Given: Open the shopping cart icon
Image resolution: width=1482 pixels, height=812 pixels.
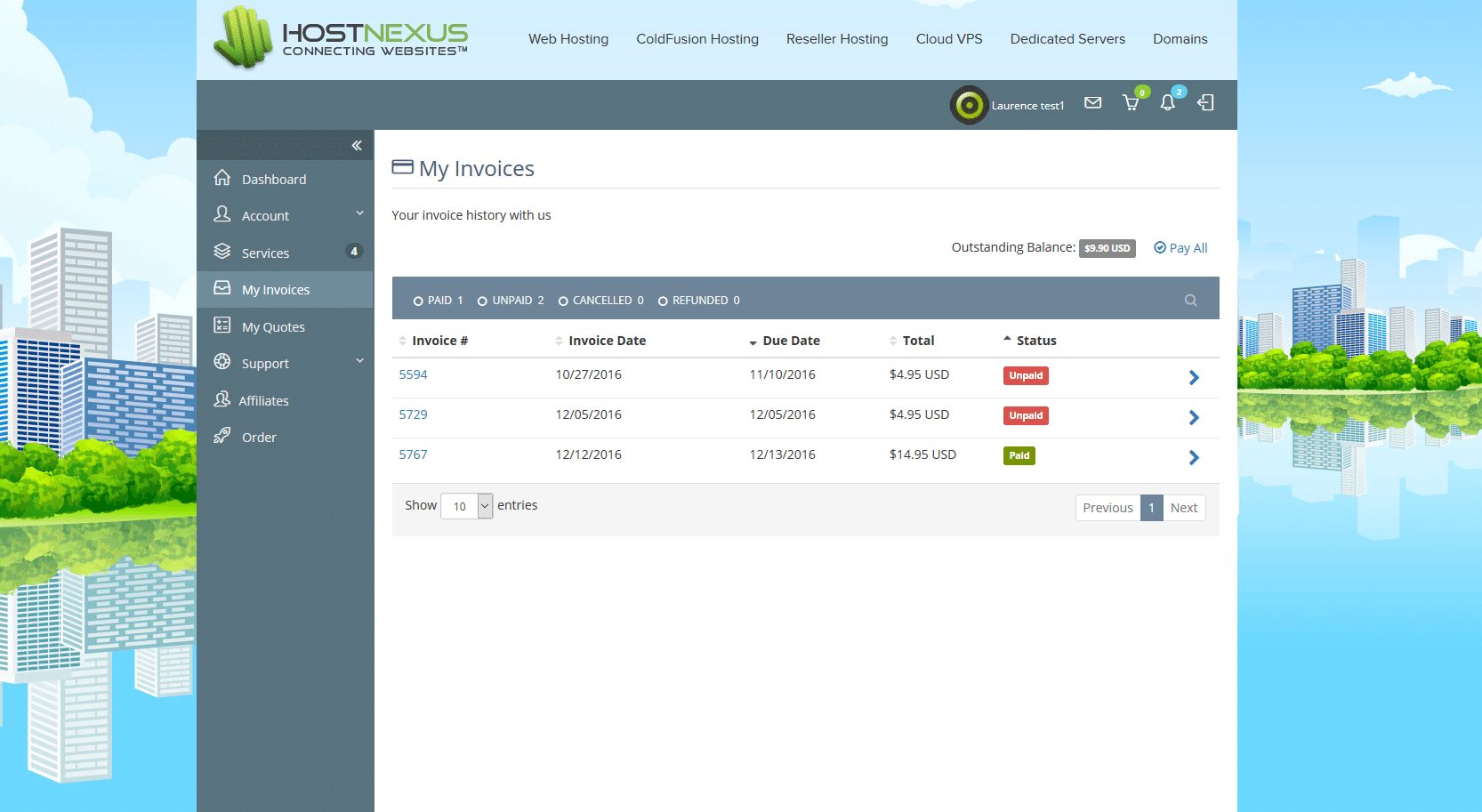Looking at the screenshot, I should pos(1131,103).
